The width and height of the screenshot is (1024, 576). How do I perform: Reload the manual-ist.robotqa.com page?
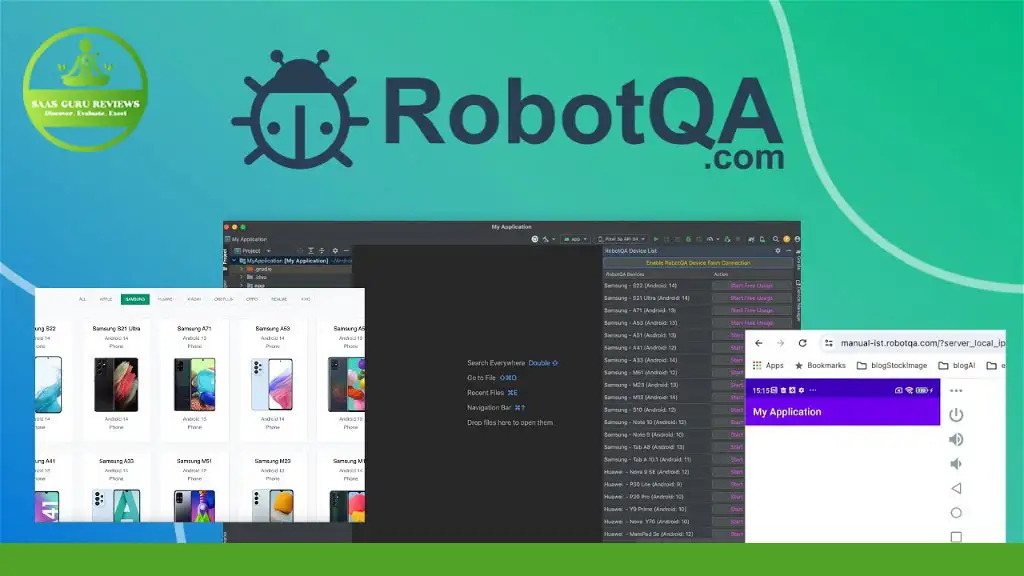click(x=803, y=343)
